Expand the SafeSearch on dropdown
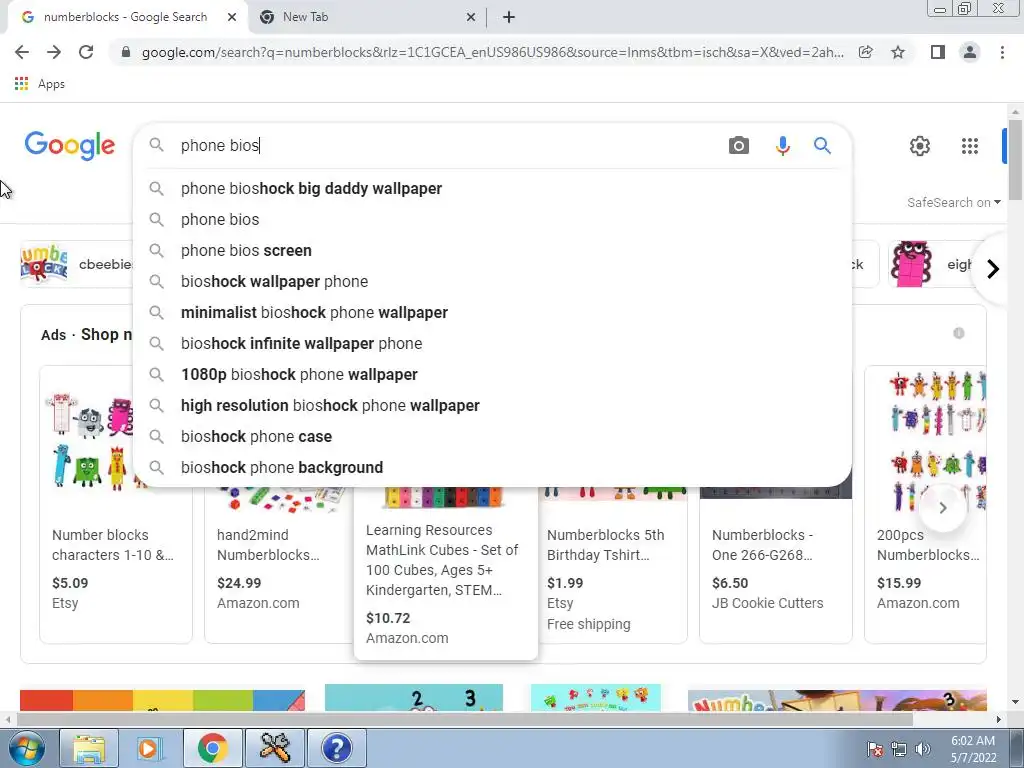This screenshot has height=768, width=1024. pyautogui.click(x=953, y=202)
